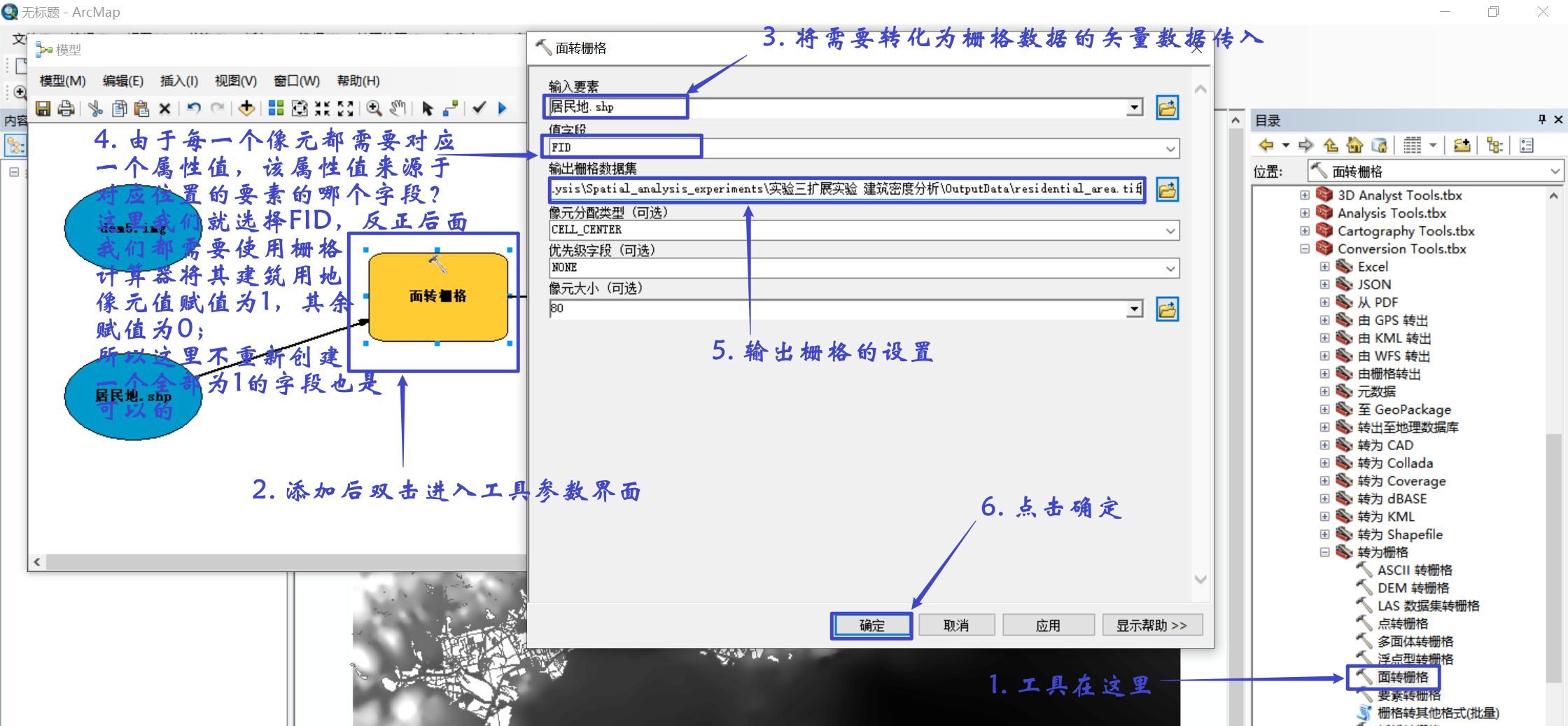
Task: Expand 3D Analyst Tools.tbx node
Action: point(1305,195)
